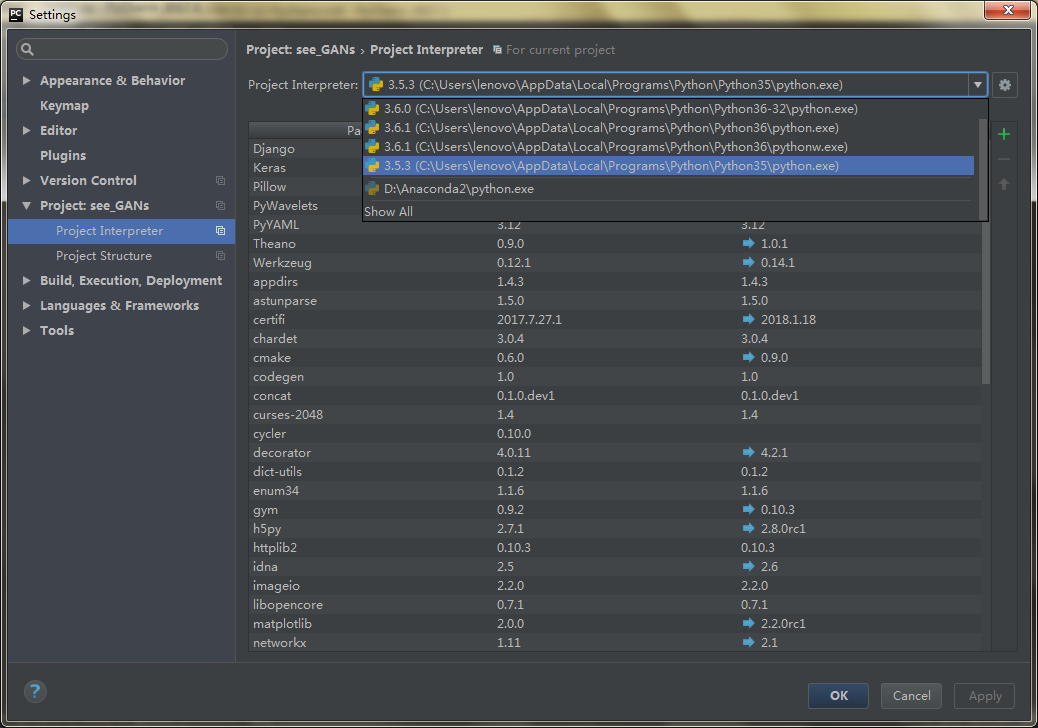
Task: Click the Cancel button
Action: pos(911,696)
